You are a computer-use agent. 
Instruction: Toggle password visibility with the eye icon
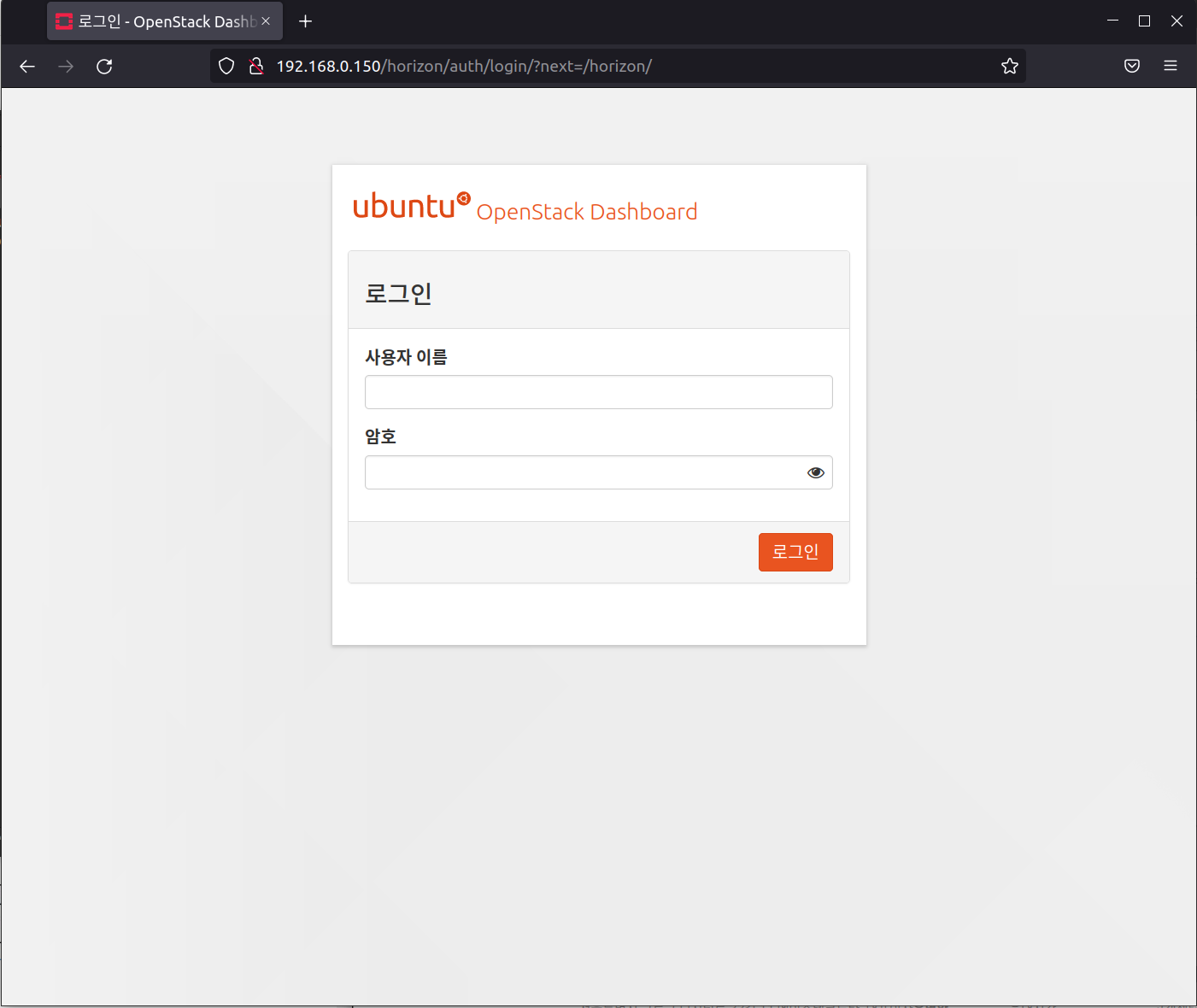pyautogui.click(x=816, y=472)
